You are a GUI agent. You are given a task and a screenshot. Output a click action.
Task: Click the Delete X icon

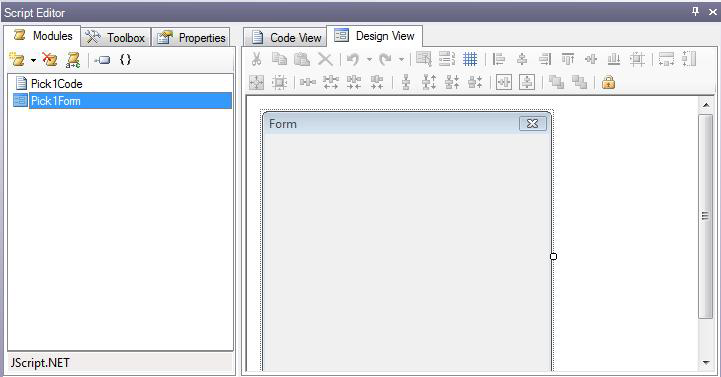pyautogui.click(x=325, y=59)
